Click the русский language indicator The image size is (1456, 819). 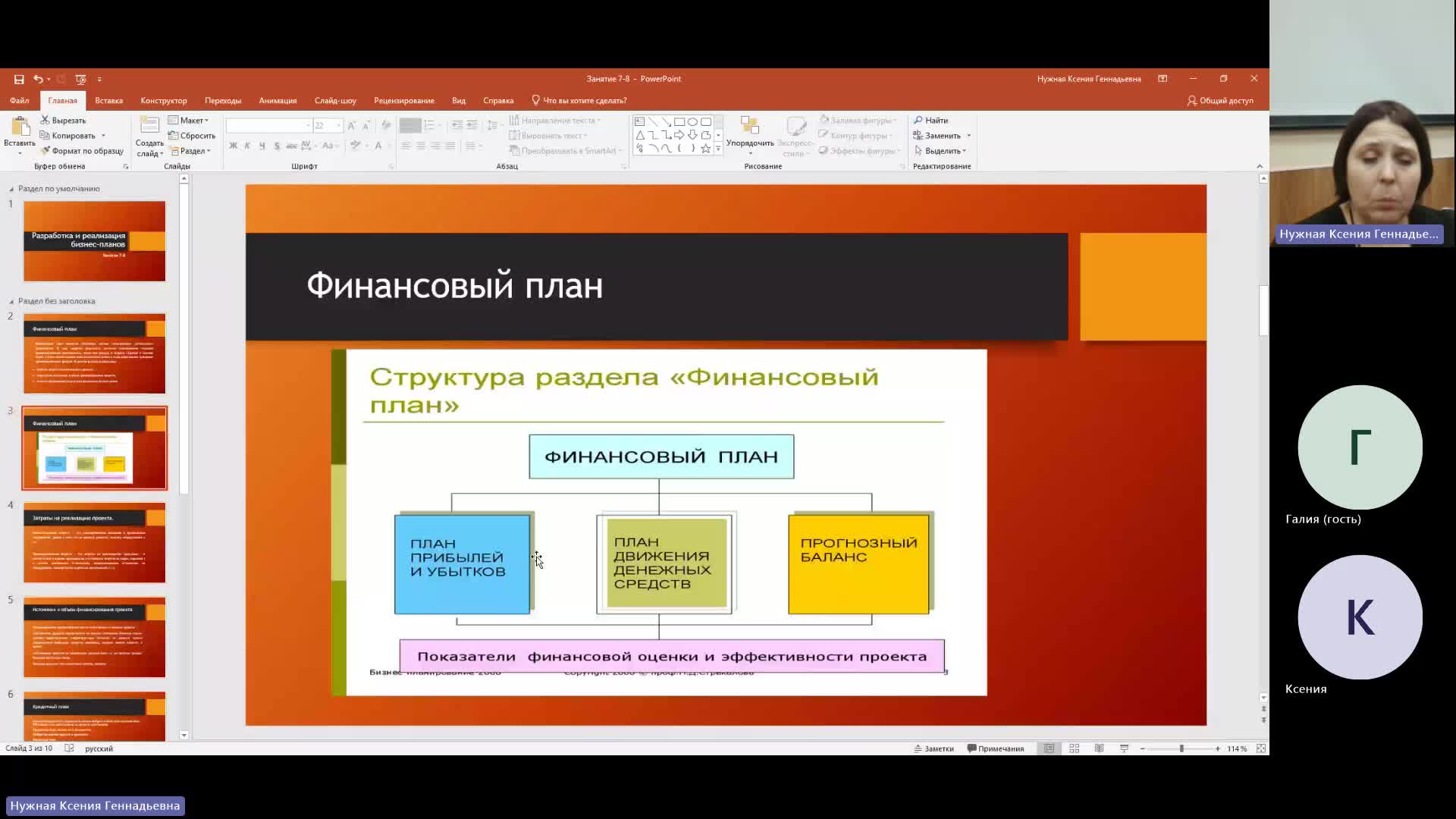(x=99, y=748)
